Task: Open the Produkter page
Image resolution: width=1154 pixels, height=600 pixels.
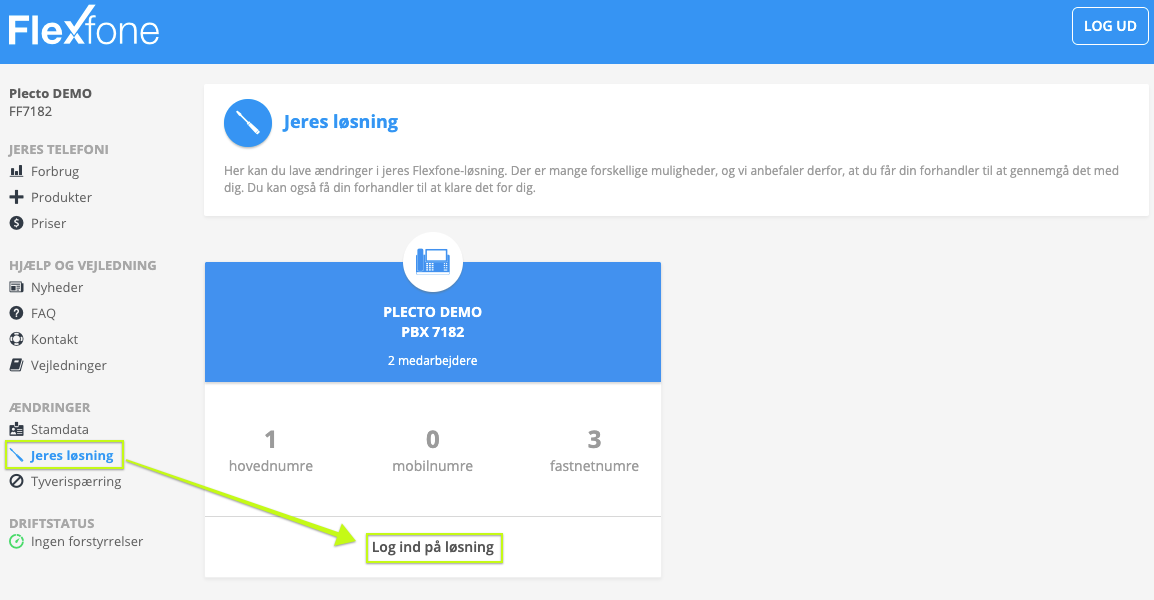Action: coord(61,197)
